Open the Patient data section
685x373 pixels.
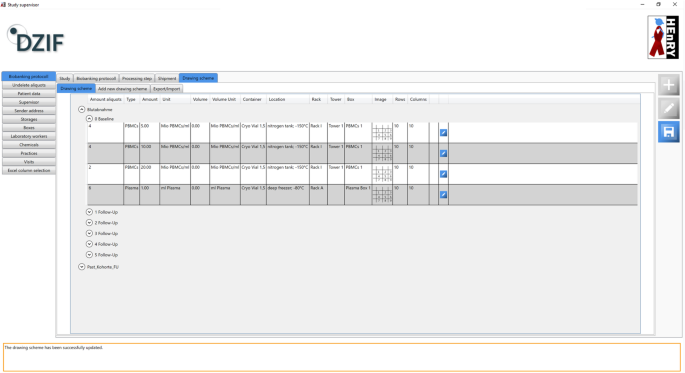(29, 93)
